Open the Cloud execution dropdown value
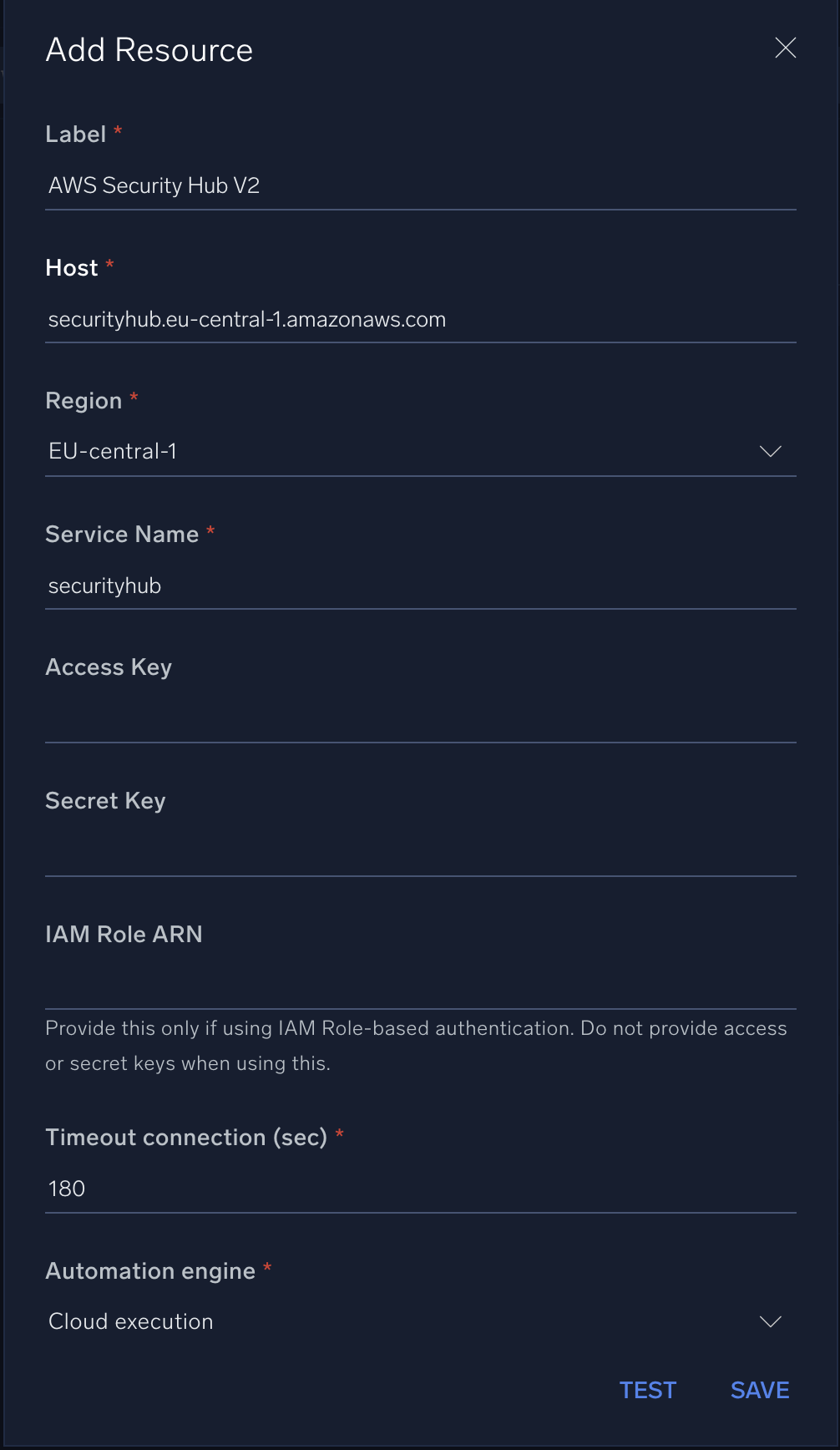This screenshot has height=1450, width=840. pyautogui.click(x=131, y=1321)
